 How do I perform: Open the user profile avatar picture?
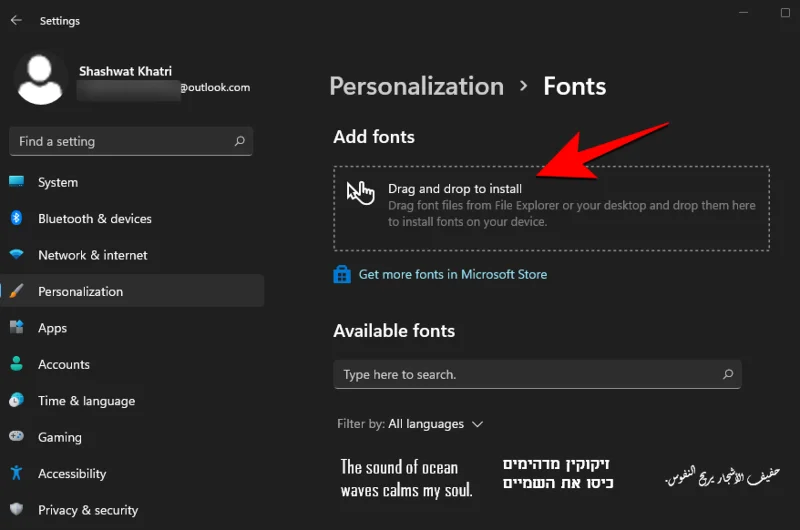point(40,79)
